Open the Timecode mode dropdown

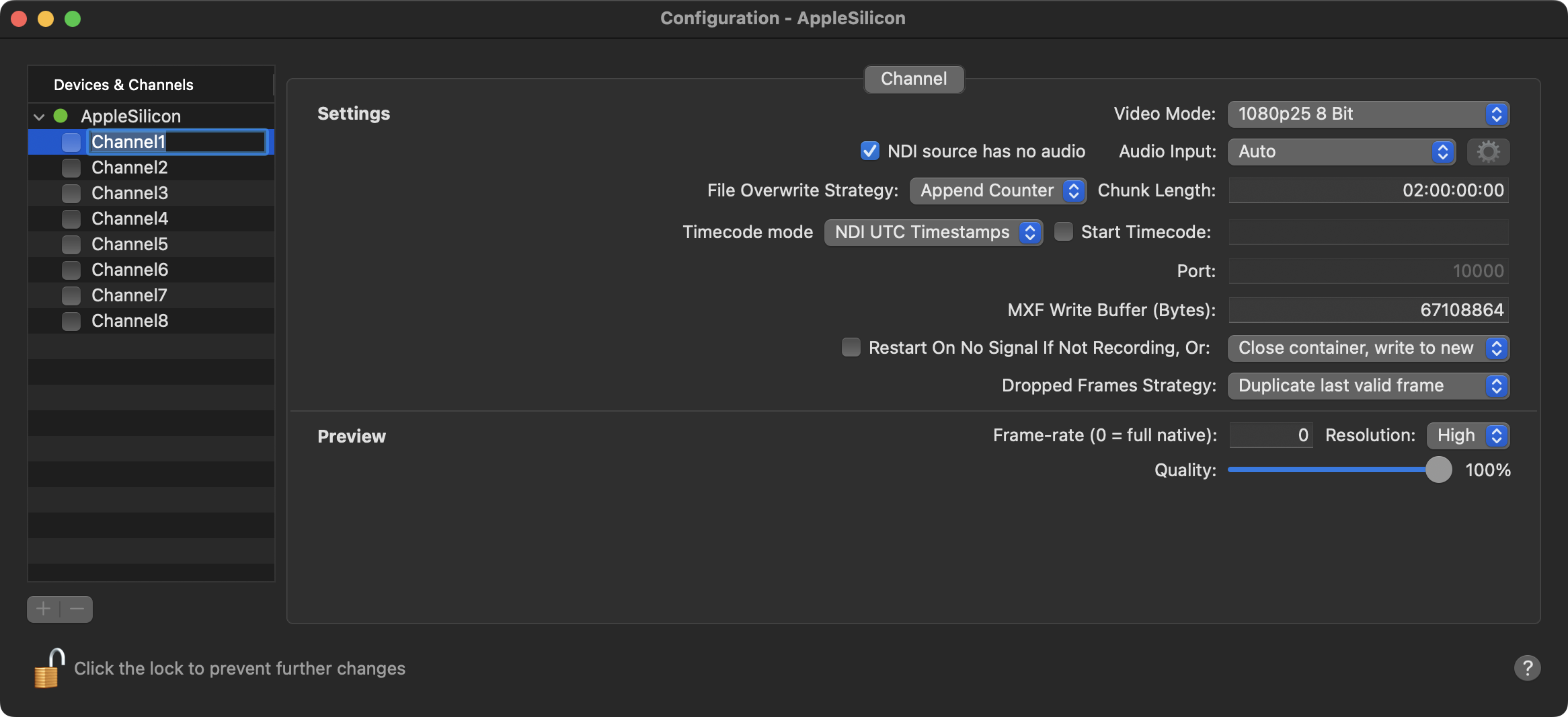[933, 233]
